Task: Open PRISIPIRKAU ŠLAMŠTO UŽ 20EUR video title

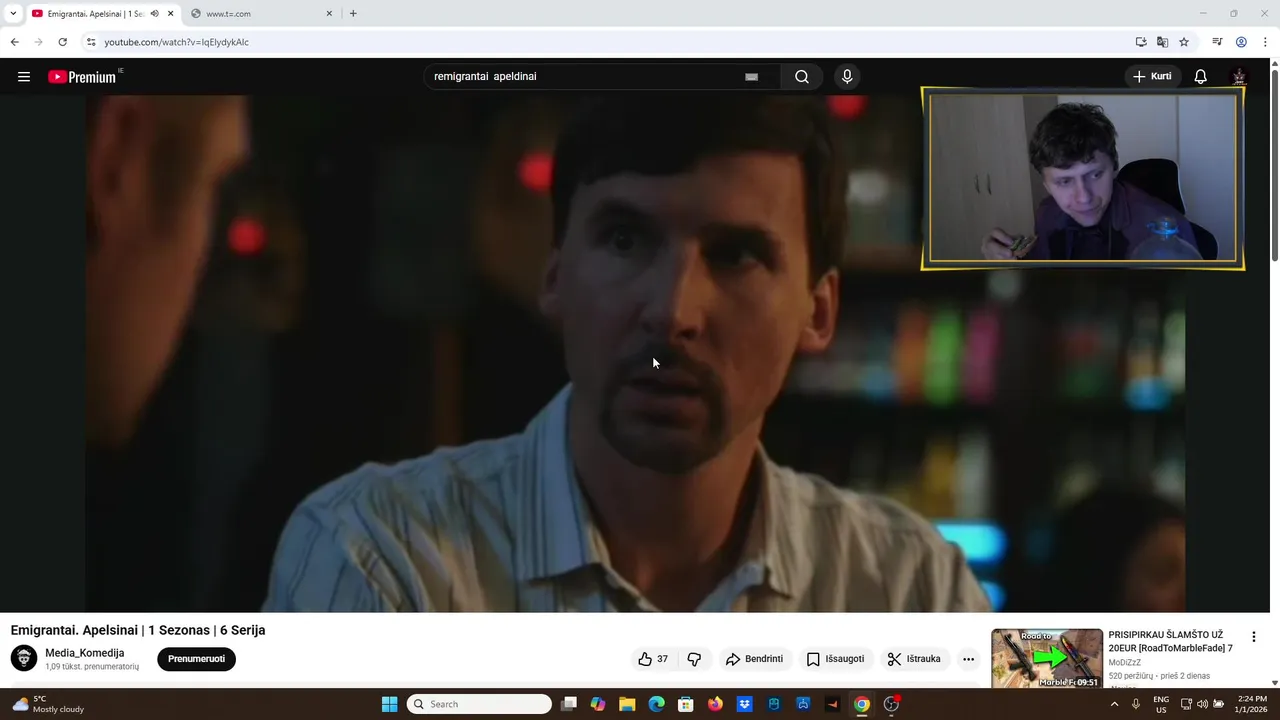Action: pyautogui.click(x=1170, y=641)
